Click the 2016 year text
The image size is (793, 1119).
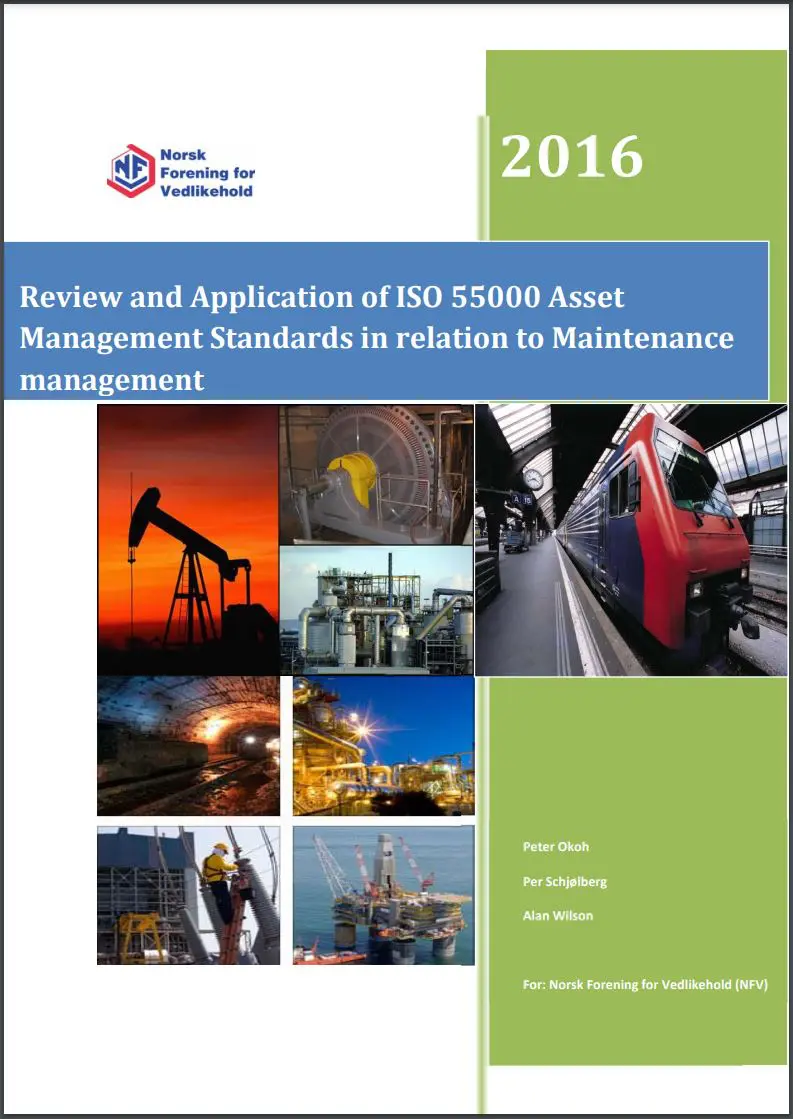tap(572, 156)
